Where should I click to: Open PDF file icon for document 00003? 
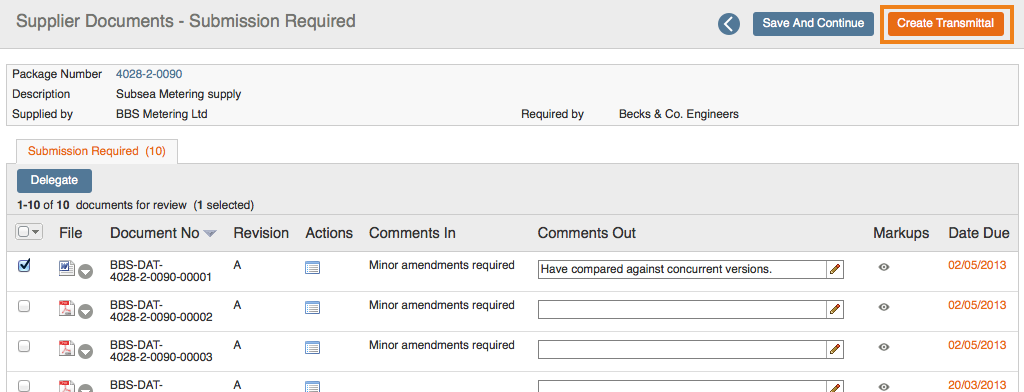[x=67, y=348]
